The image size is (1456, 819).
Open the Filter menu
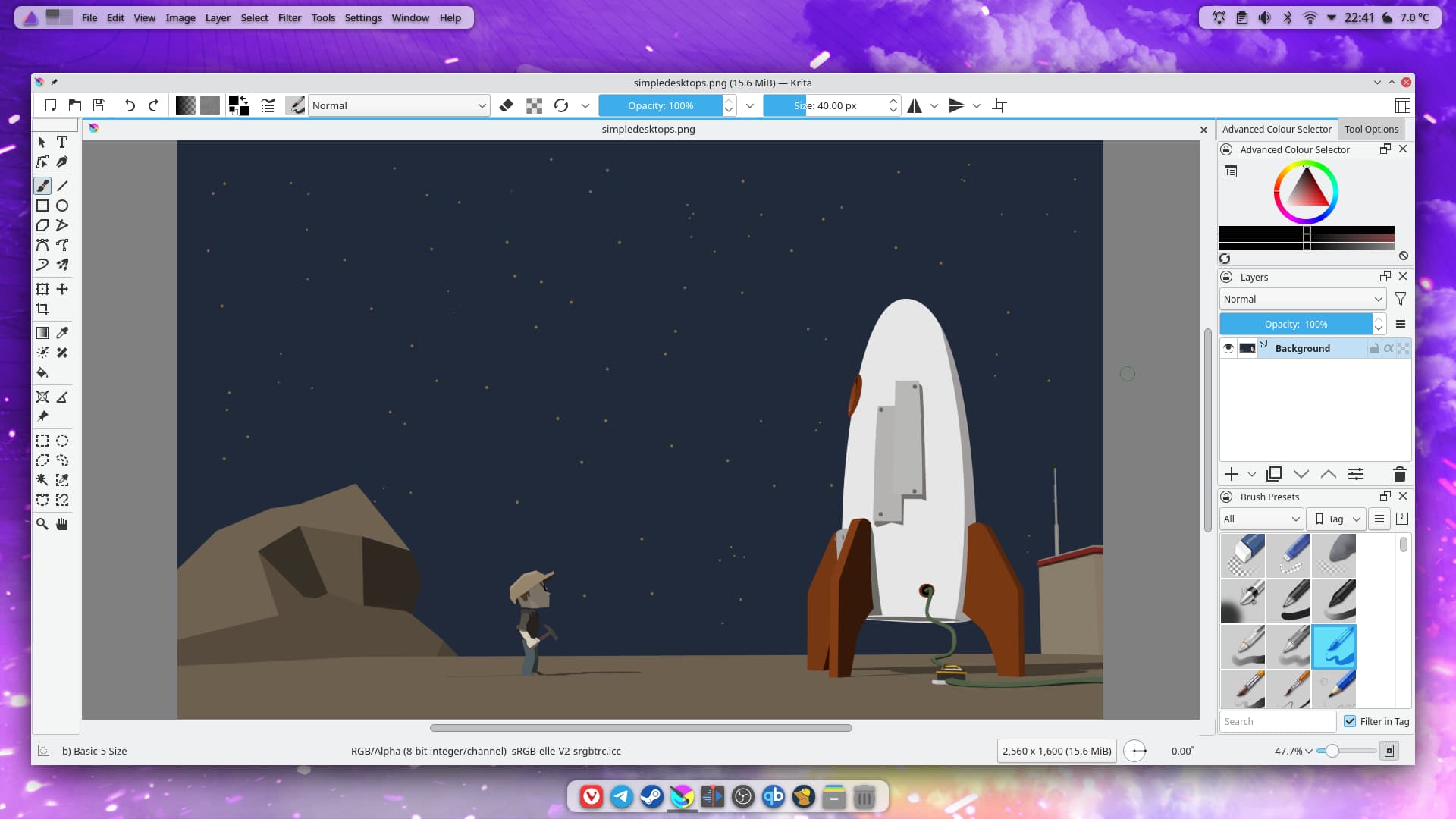(x=289, y=17)
